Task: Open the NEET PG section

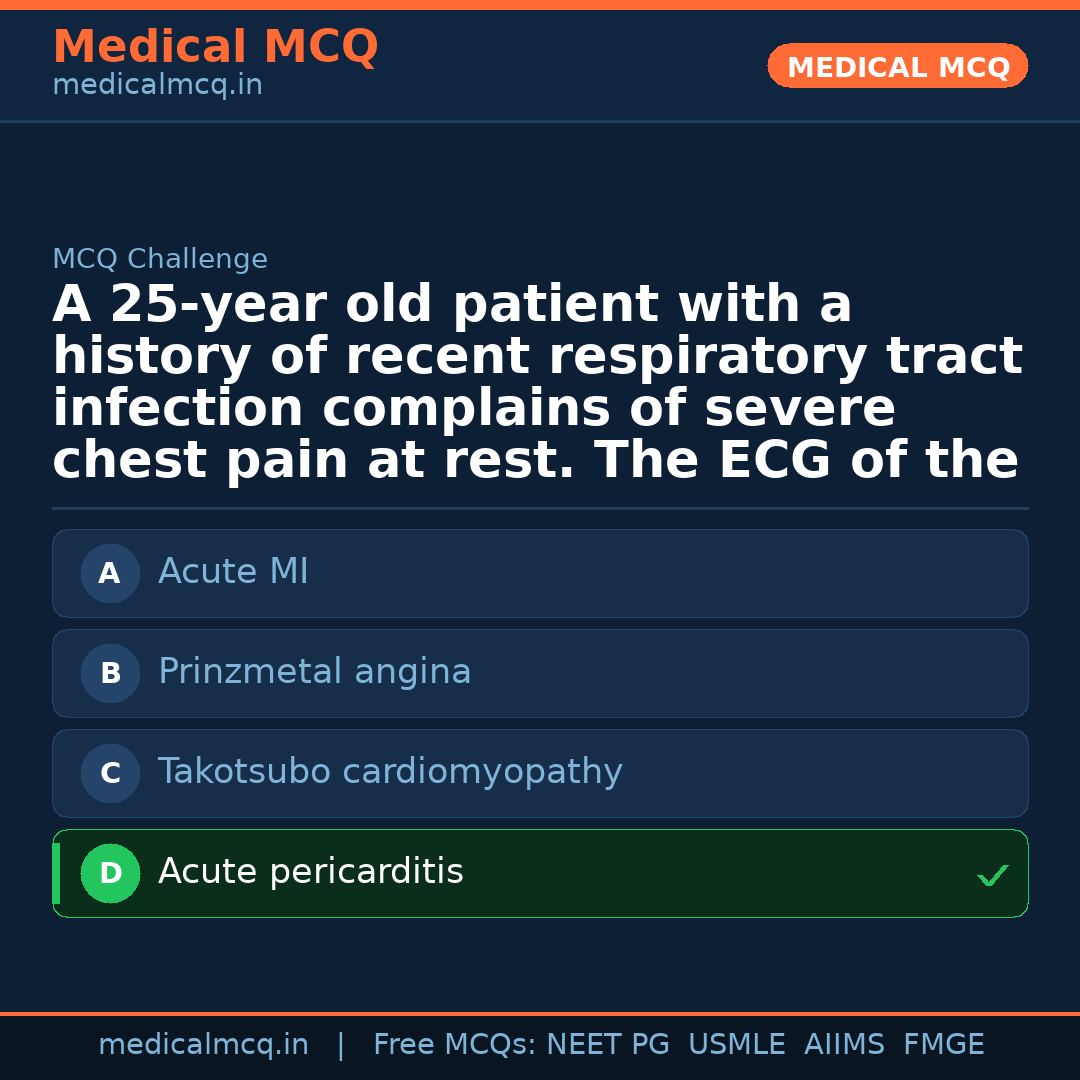Action: (x=607, y=1043)
